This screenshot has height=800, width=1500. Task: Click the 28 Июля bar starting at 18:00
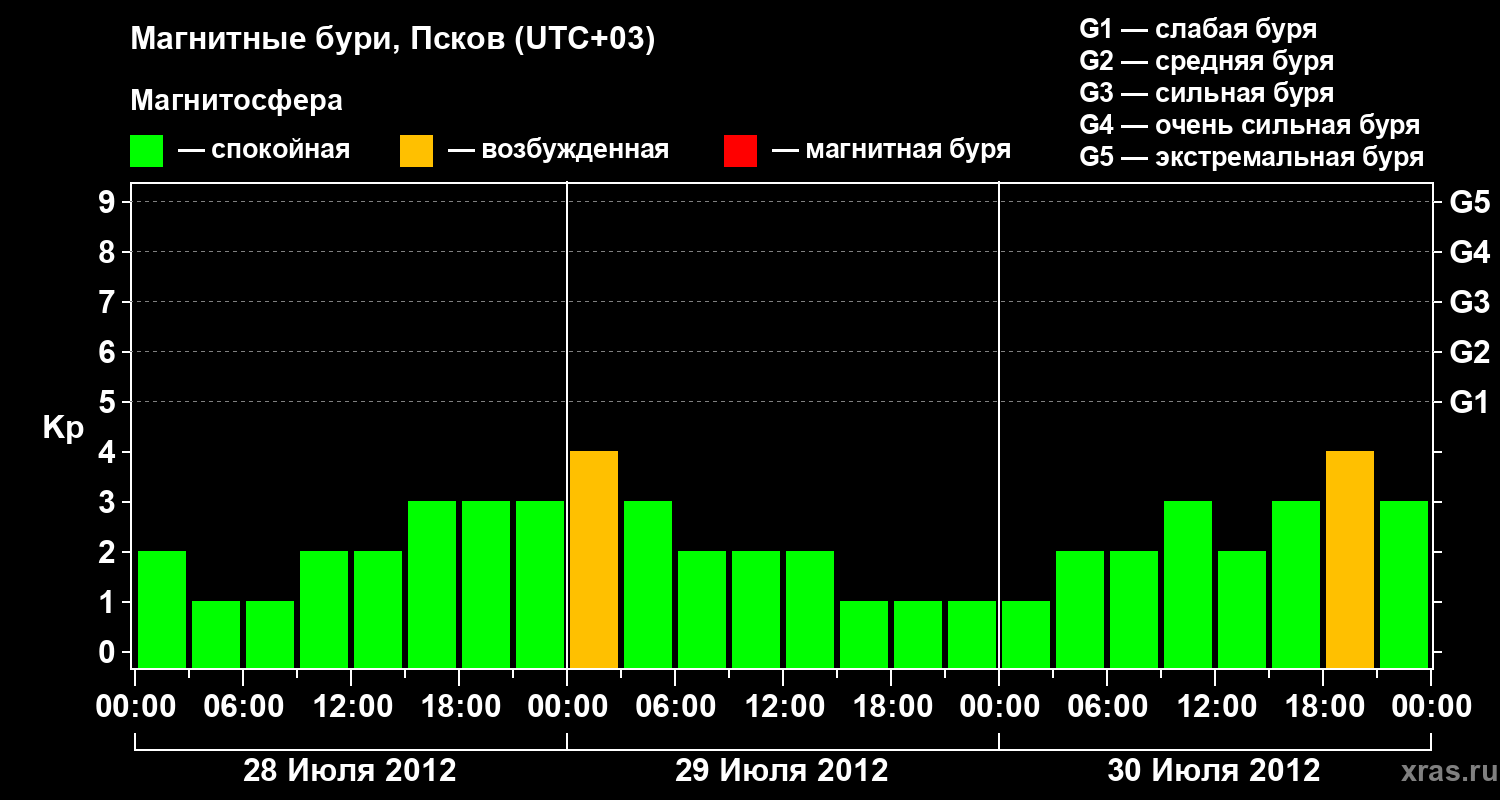coord(486,585)
